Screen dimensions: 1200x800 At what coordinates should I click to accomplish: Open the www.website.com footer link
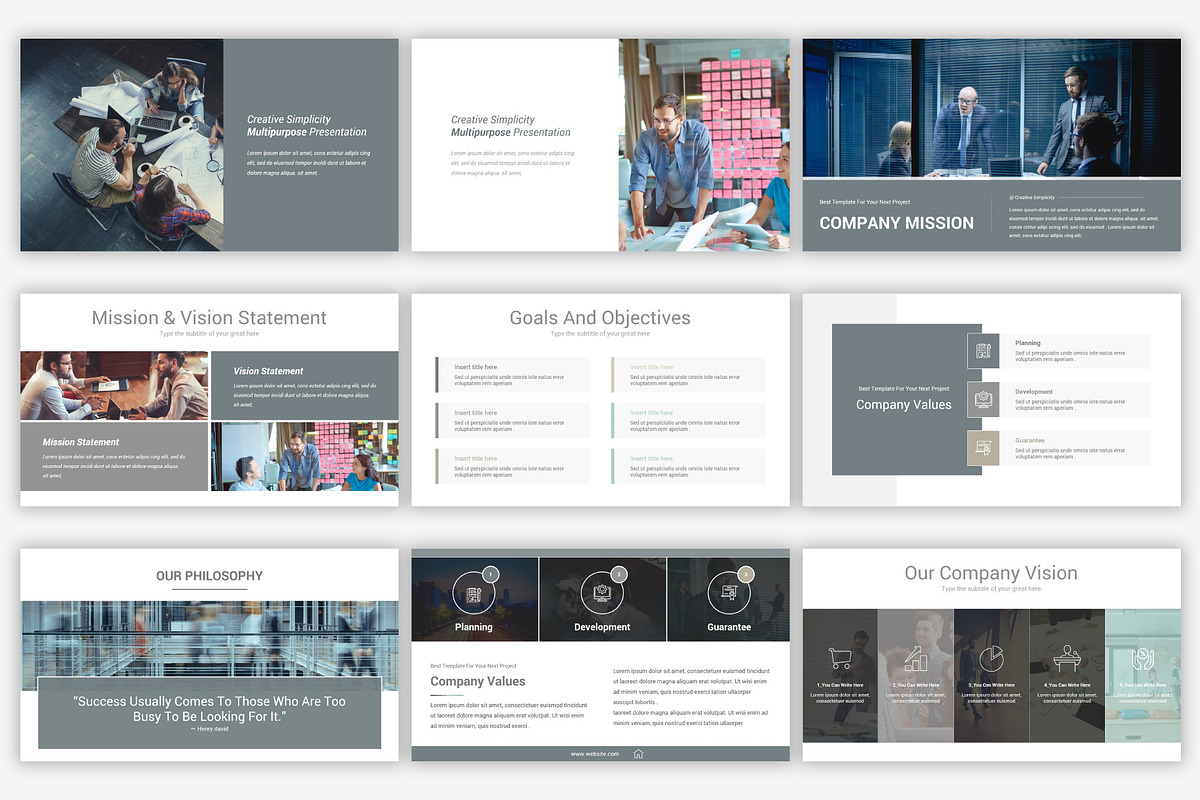click(x=595, y=754)
